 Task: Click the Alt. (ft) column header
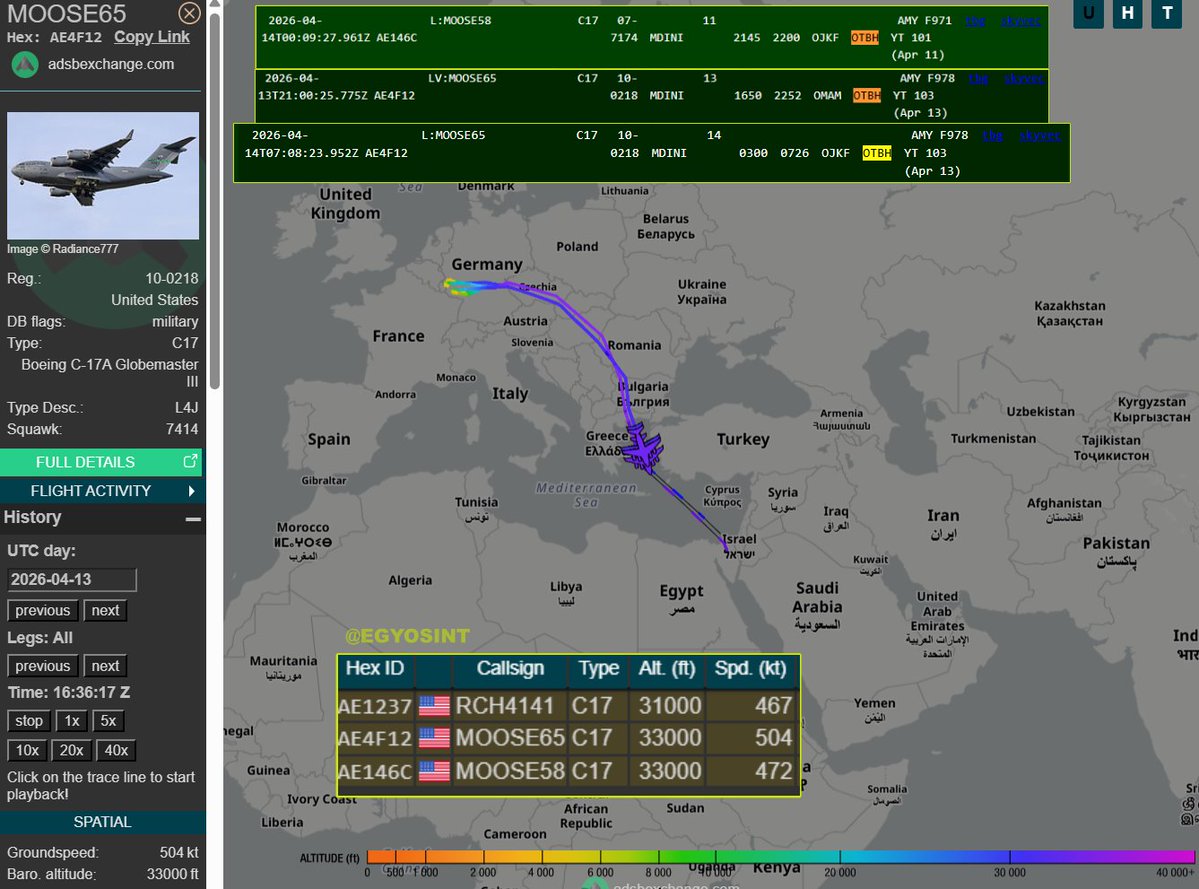pyautogui.click(x=666, y=669)
